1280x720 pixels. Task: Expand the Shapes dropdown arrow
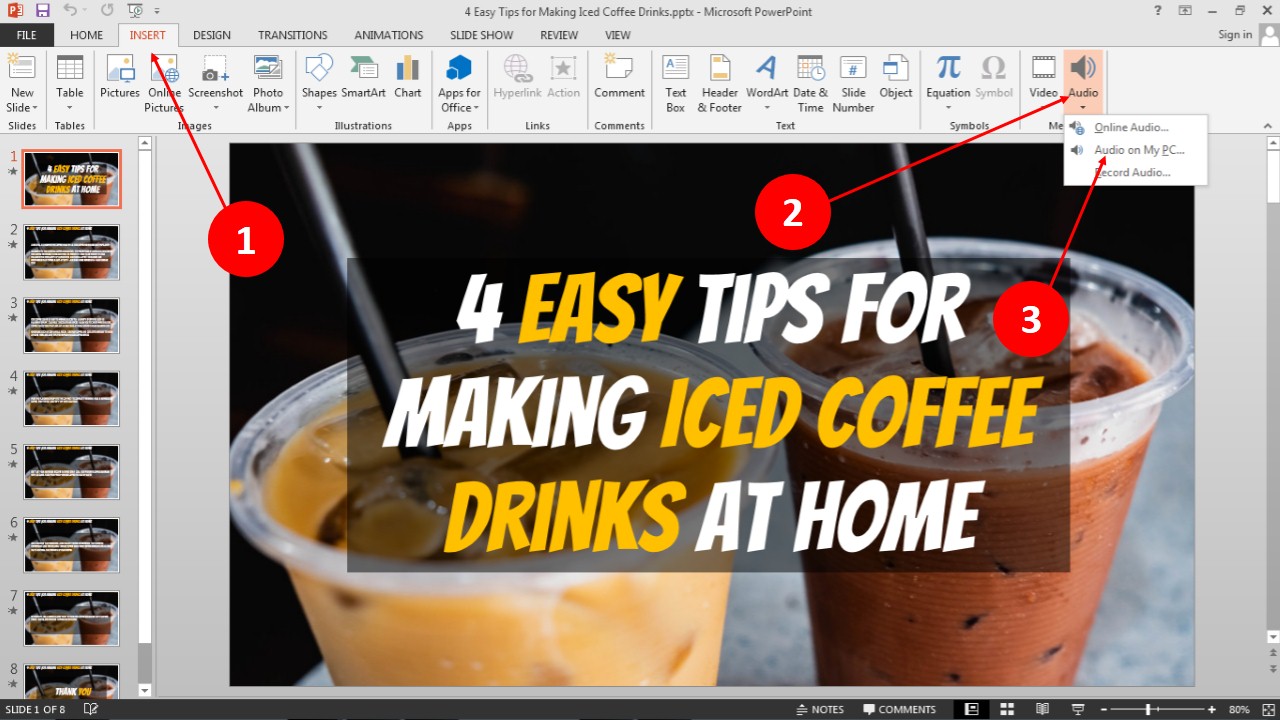tap(319, 108)
